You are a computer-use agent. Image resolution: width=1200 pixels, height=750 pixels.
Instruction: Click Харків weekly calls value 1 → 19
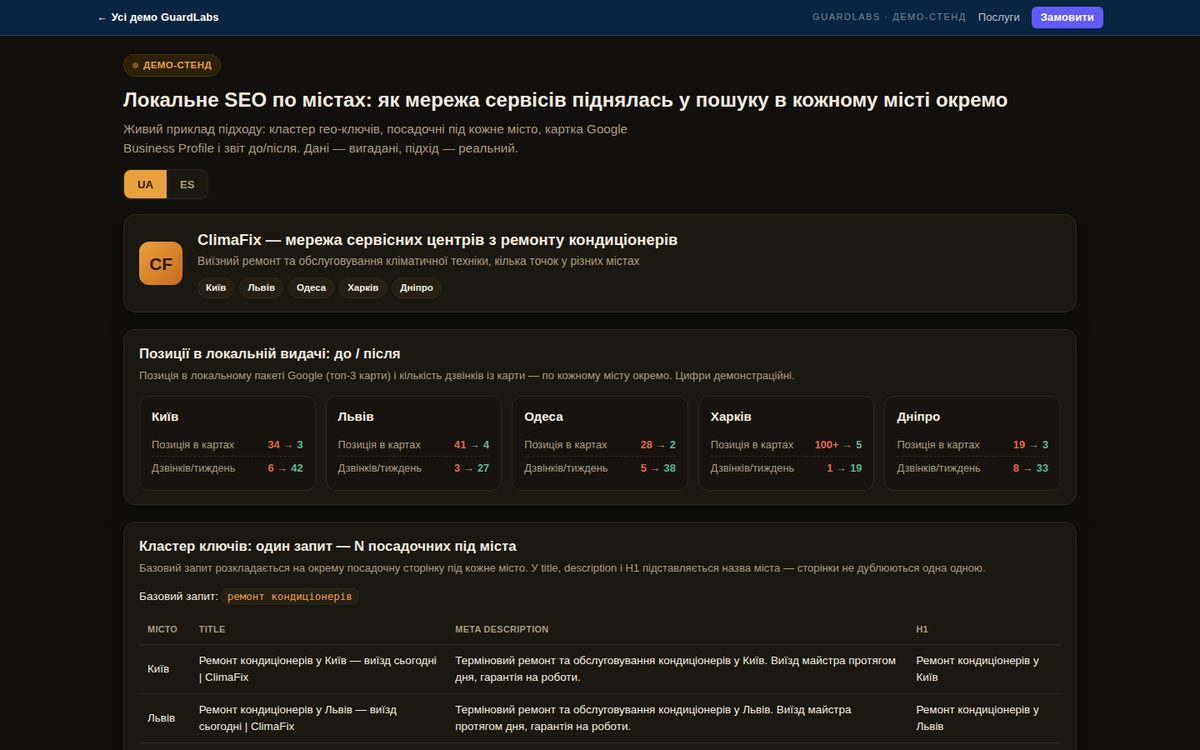tap(844, 468)
